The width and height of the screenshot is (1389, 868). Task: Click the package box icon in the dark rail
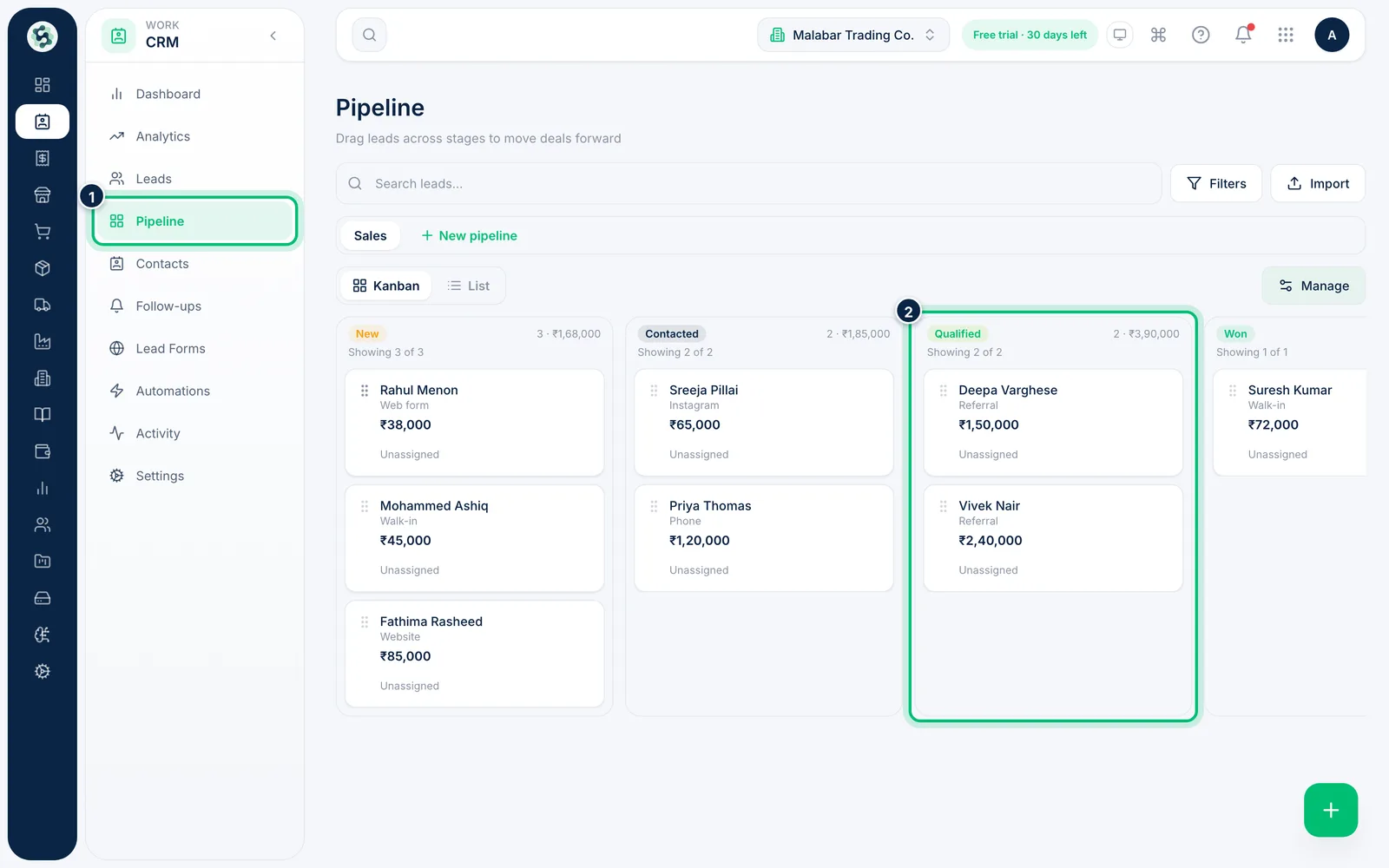click(42, 268)
